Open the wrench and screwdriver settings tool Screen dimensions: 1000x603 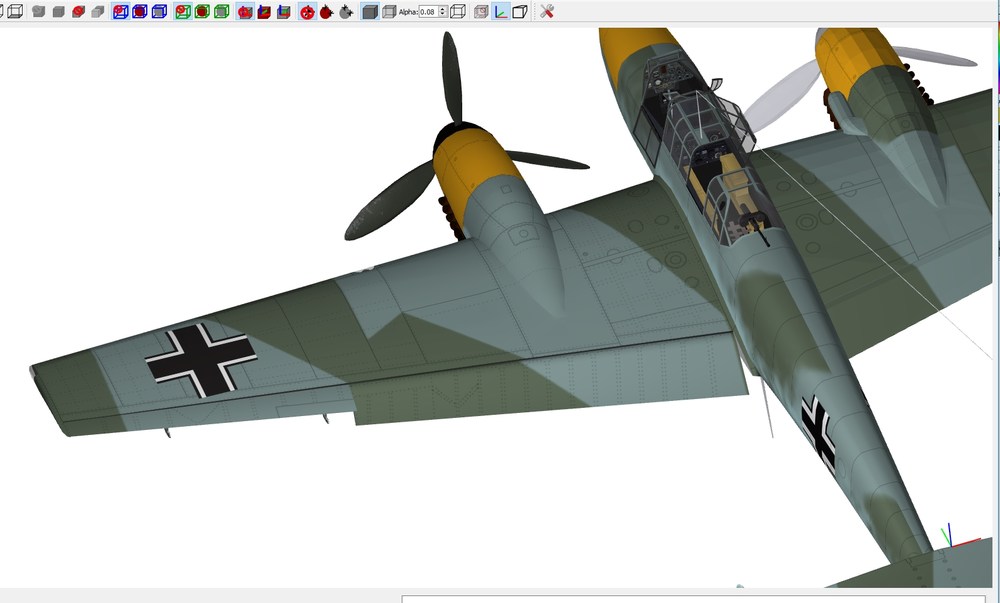547,11
